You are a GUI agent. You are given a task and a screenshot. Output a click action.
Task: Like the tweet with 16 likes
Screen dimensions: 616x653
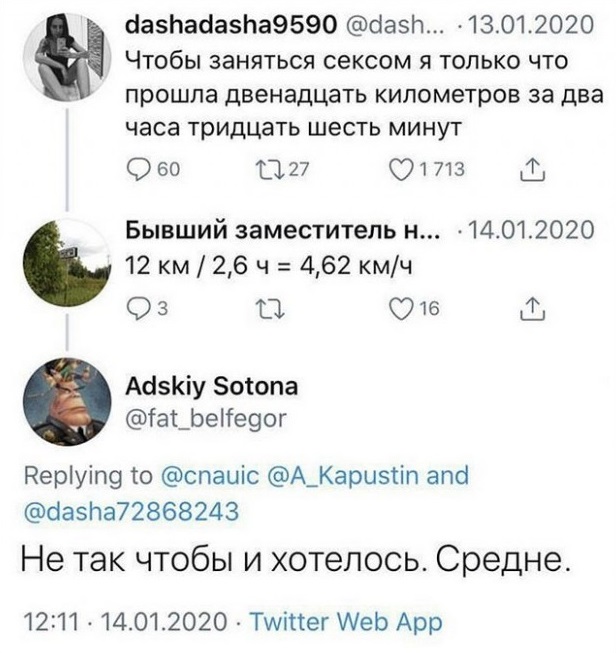[405, 311]
